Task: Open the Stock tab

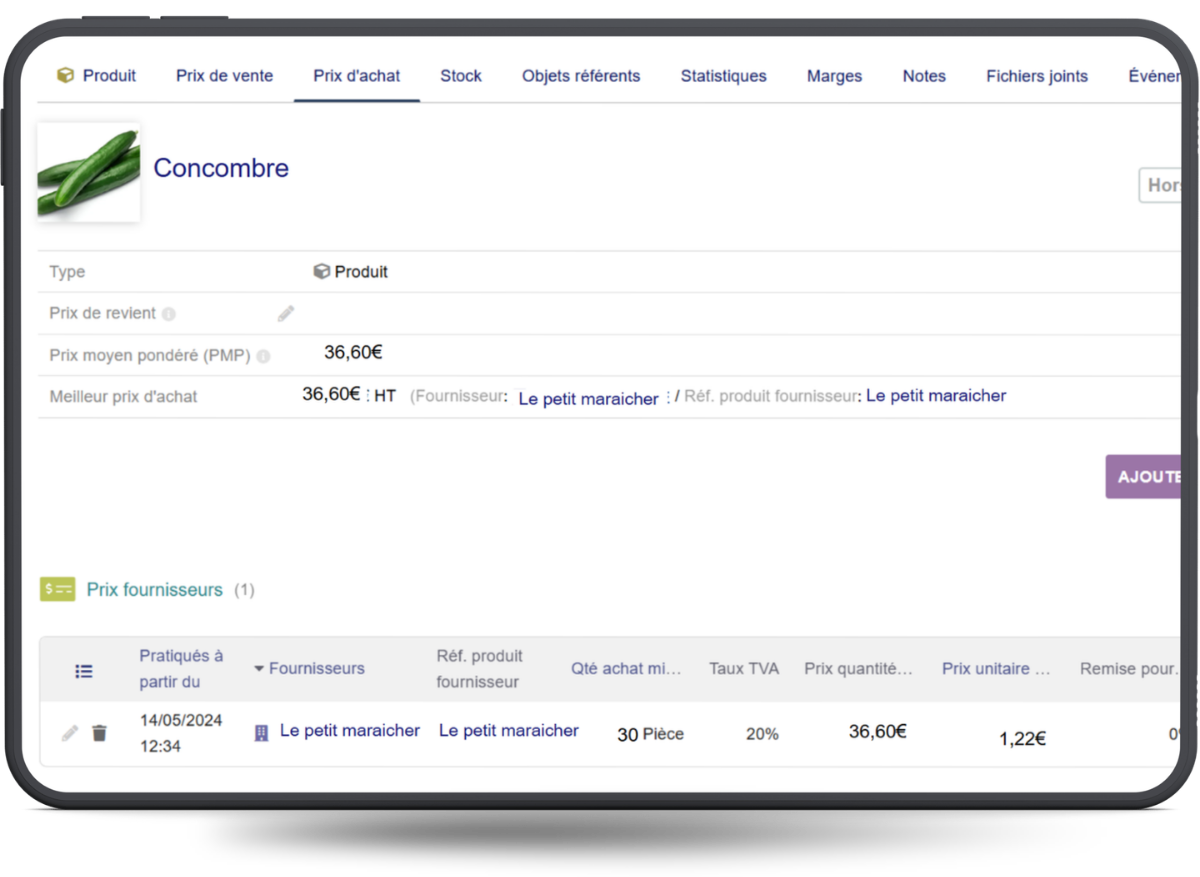Action: 460,76
